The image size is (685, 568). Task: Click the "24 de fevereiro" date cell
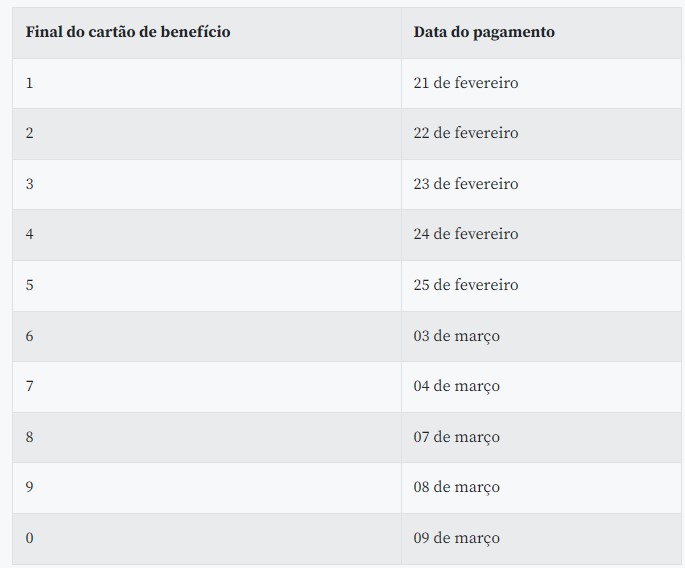pos(466,234)
